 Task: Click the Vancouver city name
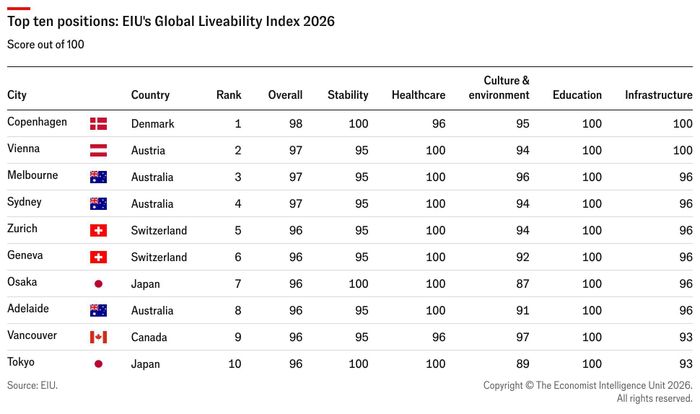(32, 335)
